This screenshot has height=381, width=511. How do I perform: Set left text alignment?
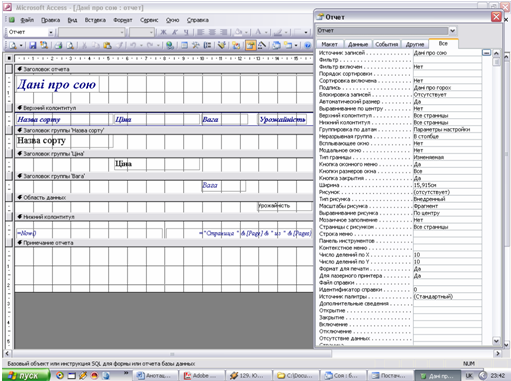click(x=201, y=32)
